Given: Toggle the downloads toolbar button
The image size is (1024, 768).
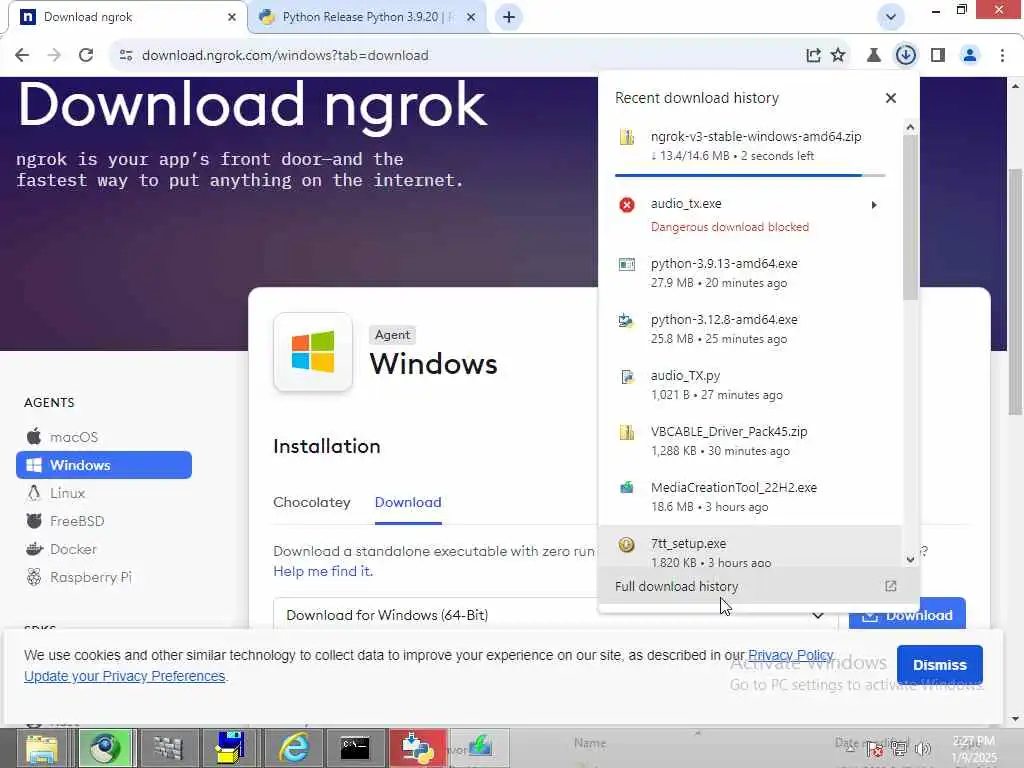Looking at the screenshot, I should pyautogui.click(x=905, y=56).
